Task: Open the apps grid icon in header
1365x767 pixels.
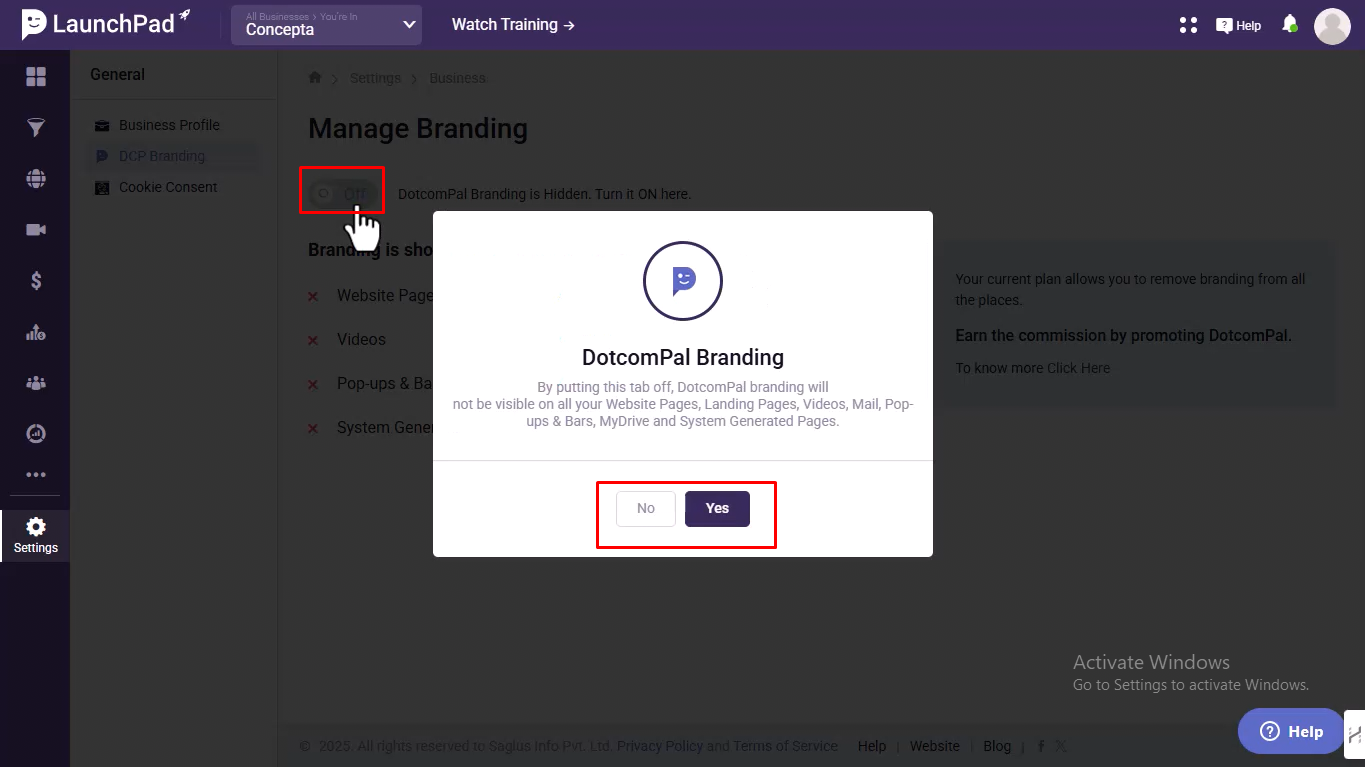Action: [1188, 25]
